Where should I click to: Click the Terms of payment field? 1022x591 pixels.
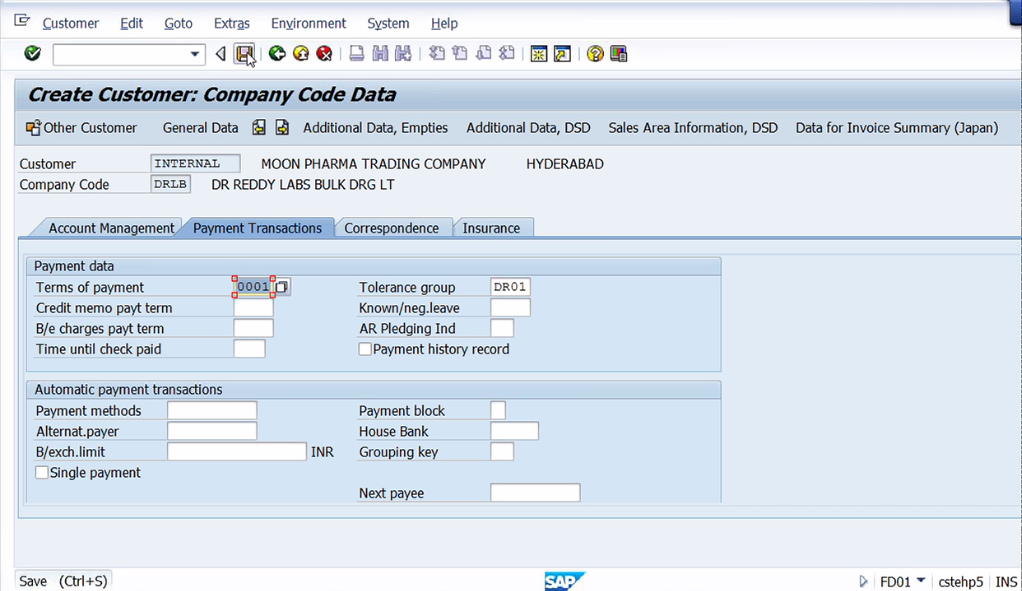pos(253,287)
